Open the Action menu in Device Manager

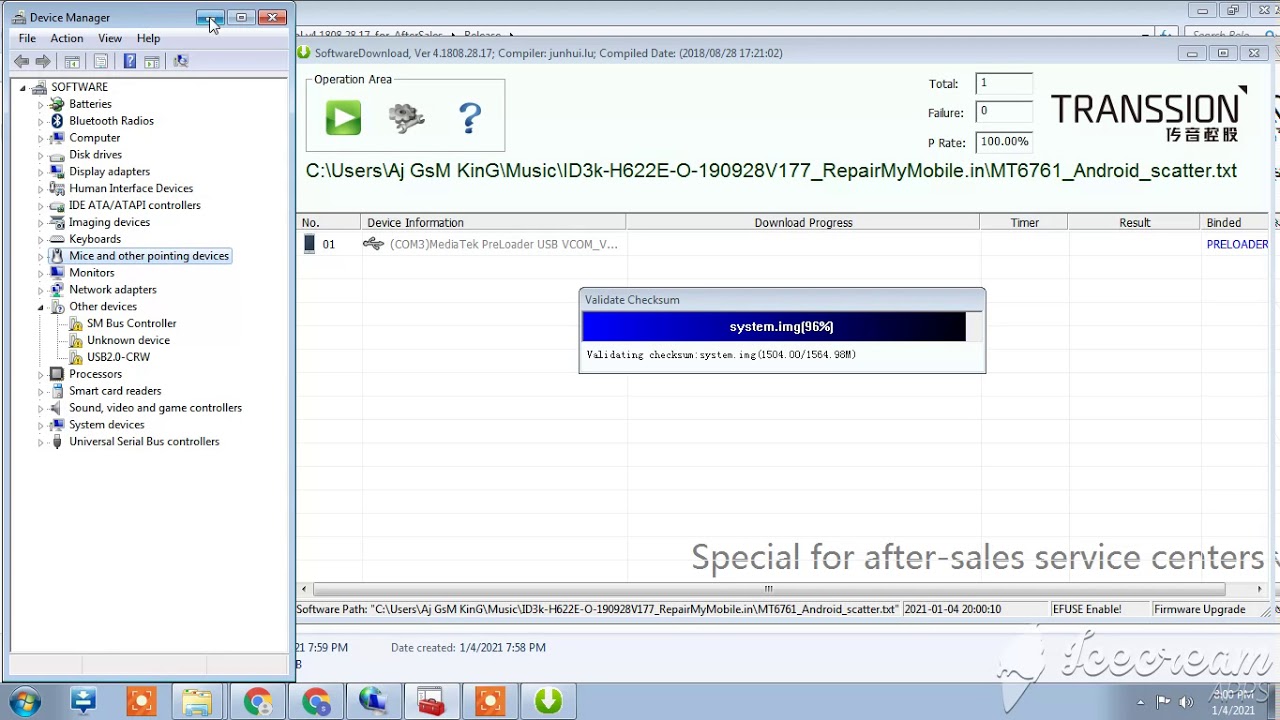tap(67, 38)
